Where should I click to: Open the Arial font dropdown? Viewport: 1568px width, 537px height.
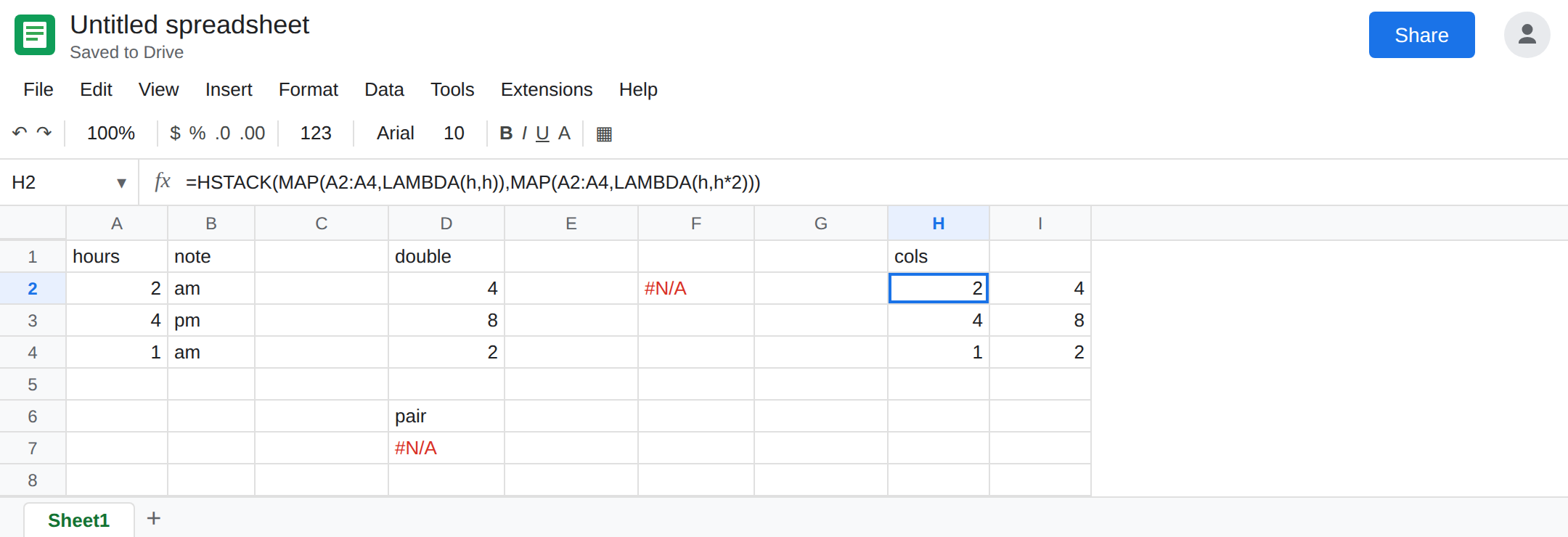[395, 133]
